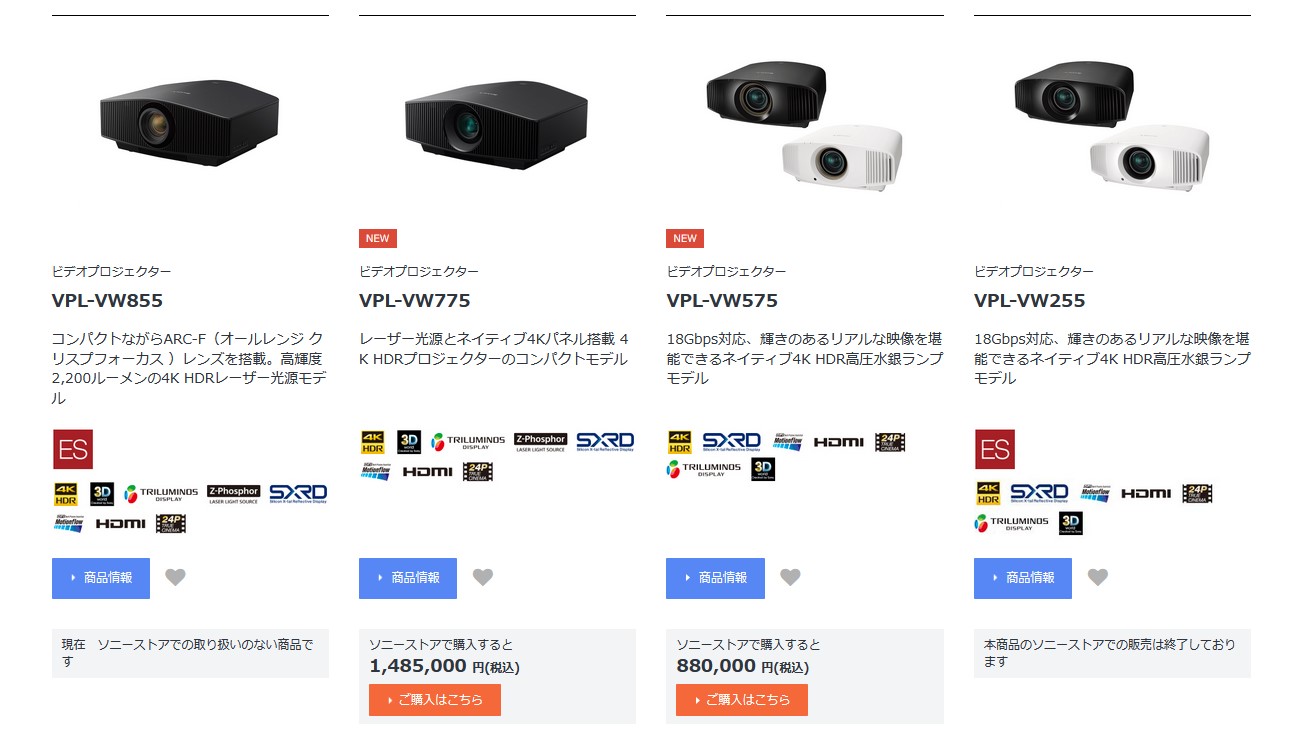Click the ES logo under VPL-VW255
Viewport: 1299px width, 740px height.
[994, 449]
